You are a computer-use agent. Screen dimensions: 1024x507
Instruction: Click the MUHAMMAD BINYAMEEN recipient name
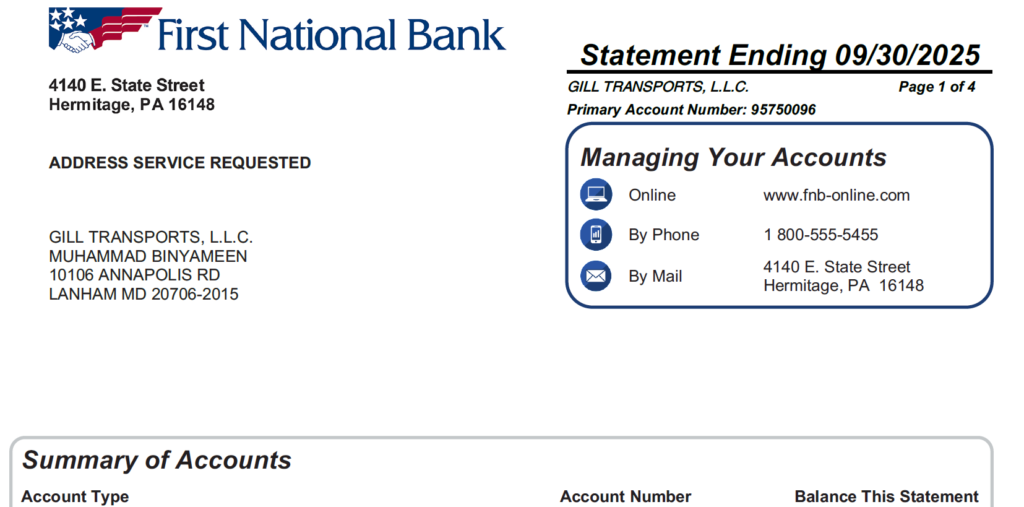(x=148, y=256)
